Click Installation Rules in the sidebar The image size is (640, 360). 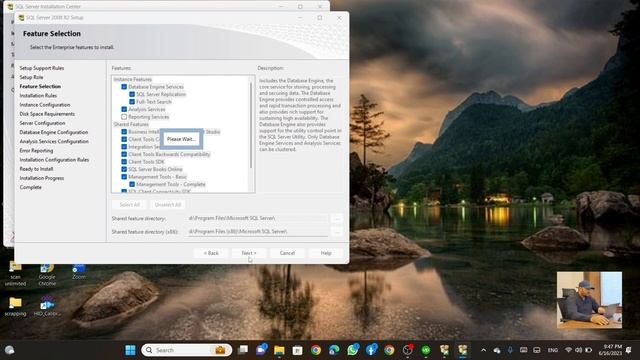coord(38,96)
